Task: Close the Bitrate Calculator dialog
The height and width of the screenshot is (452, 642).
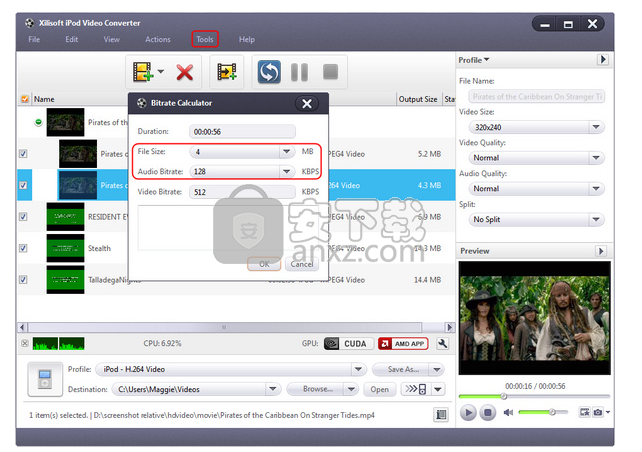Action: point(307,104)
